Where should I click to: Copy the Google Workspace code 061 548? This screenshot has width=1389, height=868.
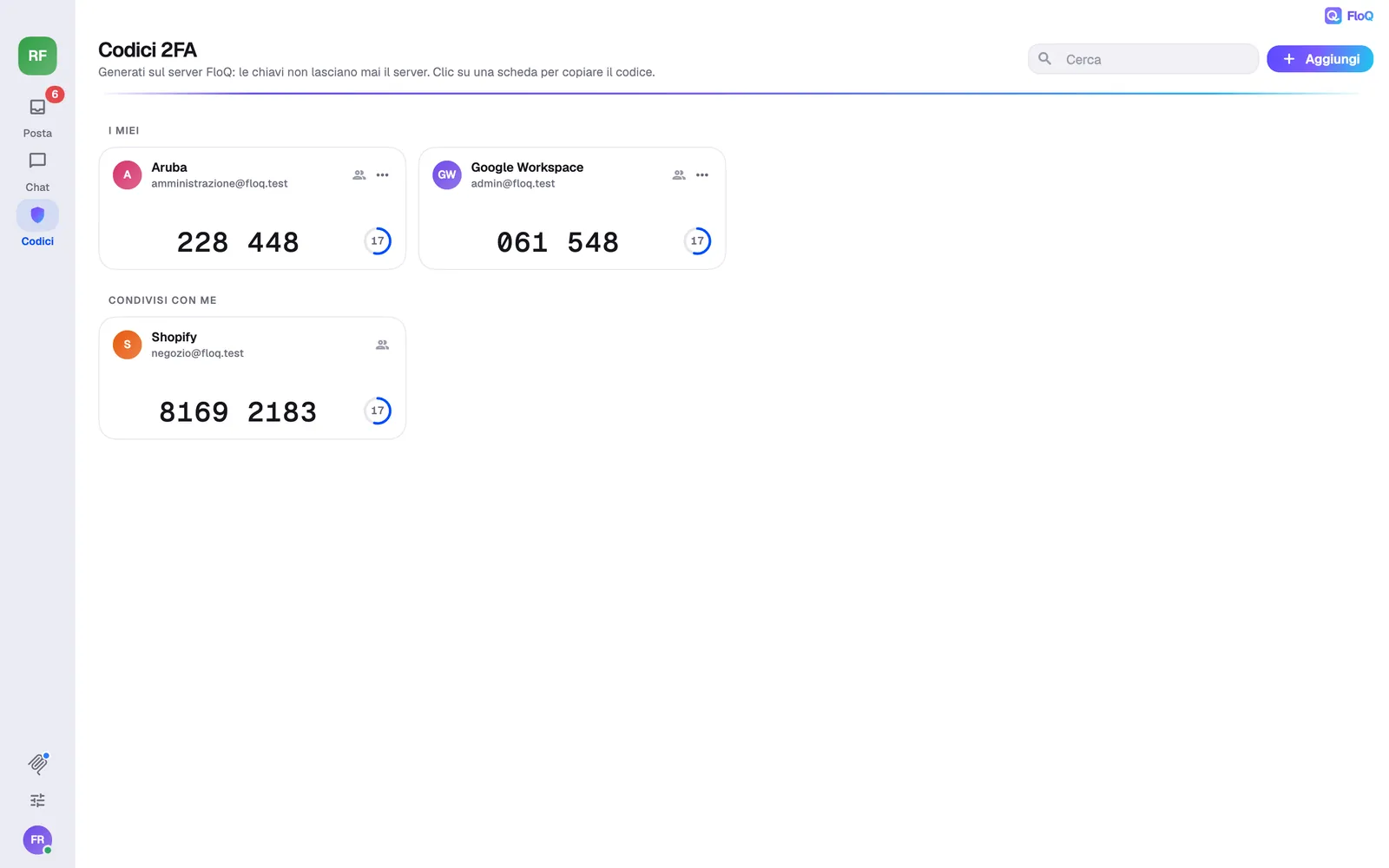click(557, 242)
